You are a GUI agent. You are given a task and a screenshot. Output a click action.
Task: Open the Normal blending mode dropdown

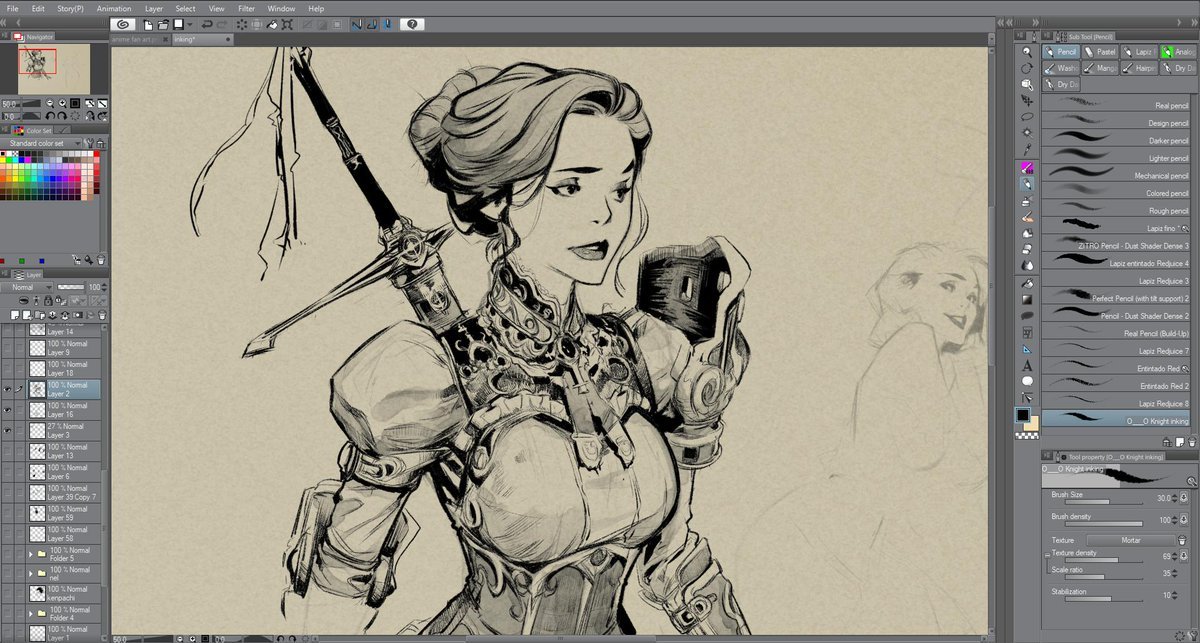28,287
